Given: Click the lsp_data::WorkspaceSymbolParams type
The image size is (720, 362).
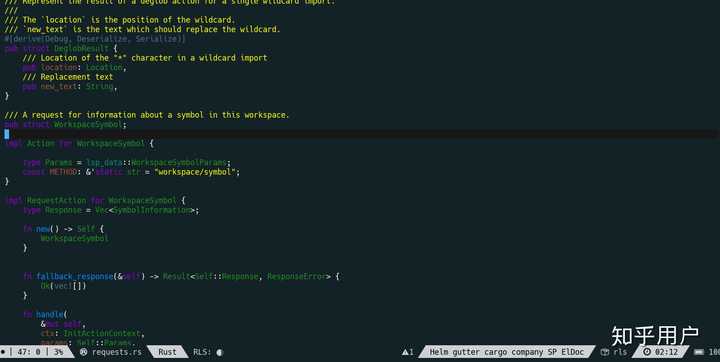Looking at the screenshot, I should pos(156,162).
